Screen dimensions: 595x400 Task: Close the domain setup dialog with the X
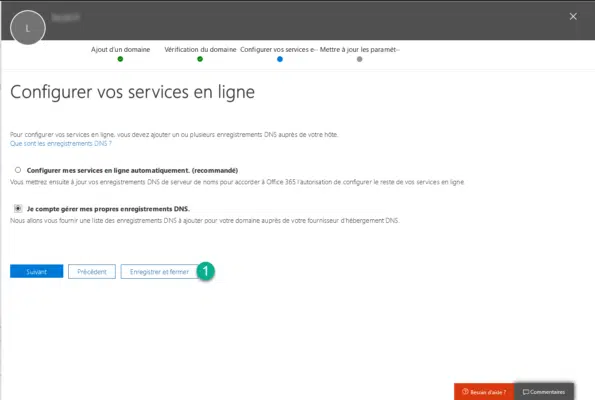tap(573, 16)
